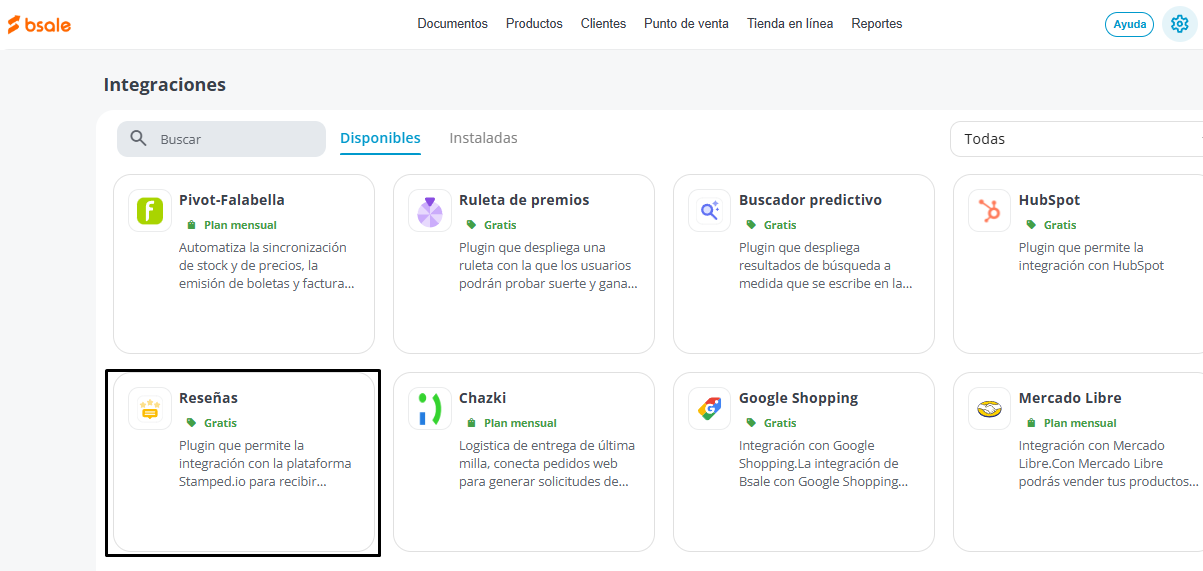The height and width of the screenshot is (571, 1203).
Task: Open the Reseñas integration title
Action: (208, 398)
